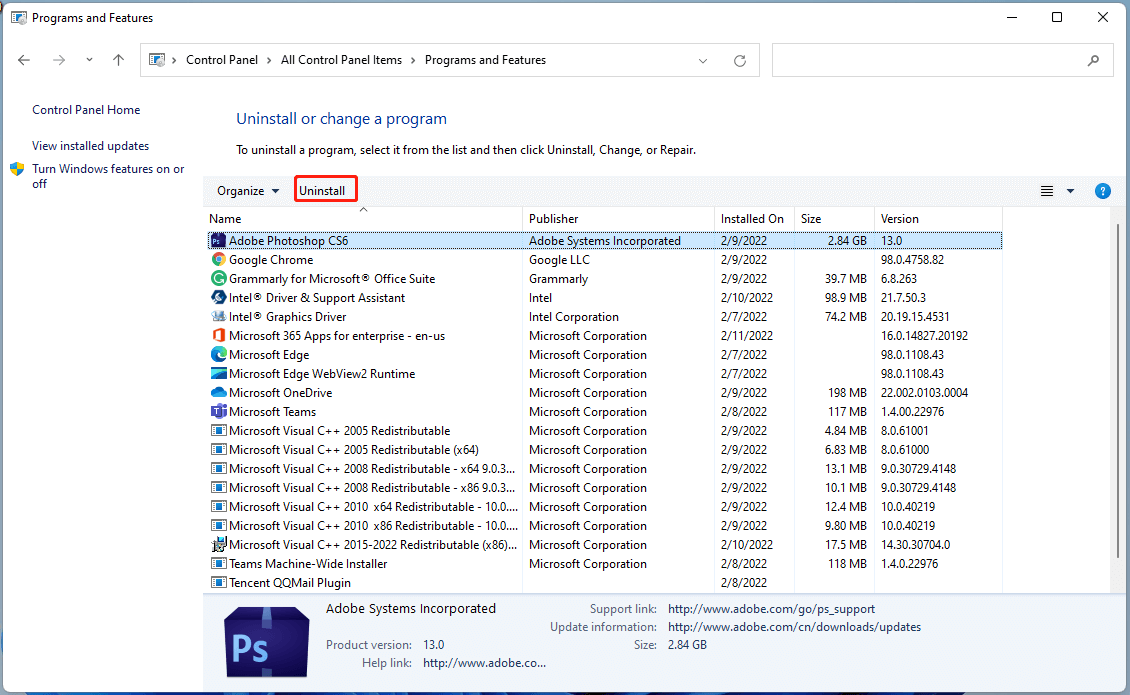This screenshot has width=1130, height=695.
Task: Click the Microsoft Teams icon
Action: pos(218,412)
